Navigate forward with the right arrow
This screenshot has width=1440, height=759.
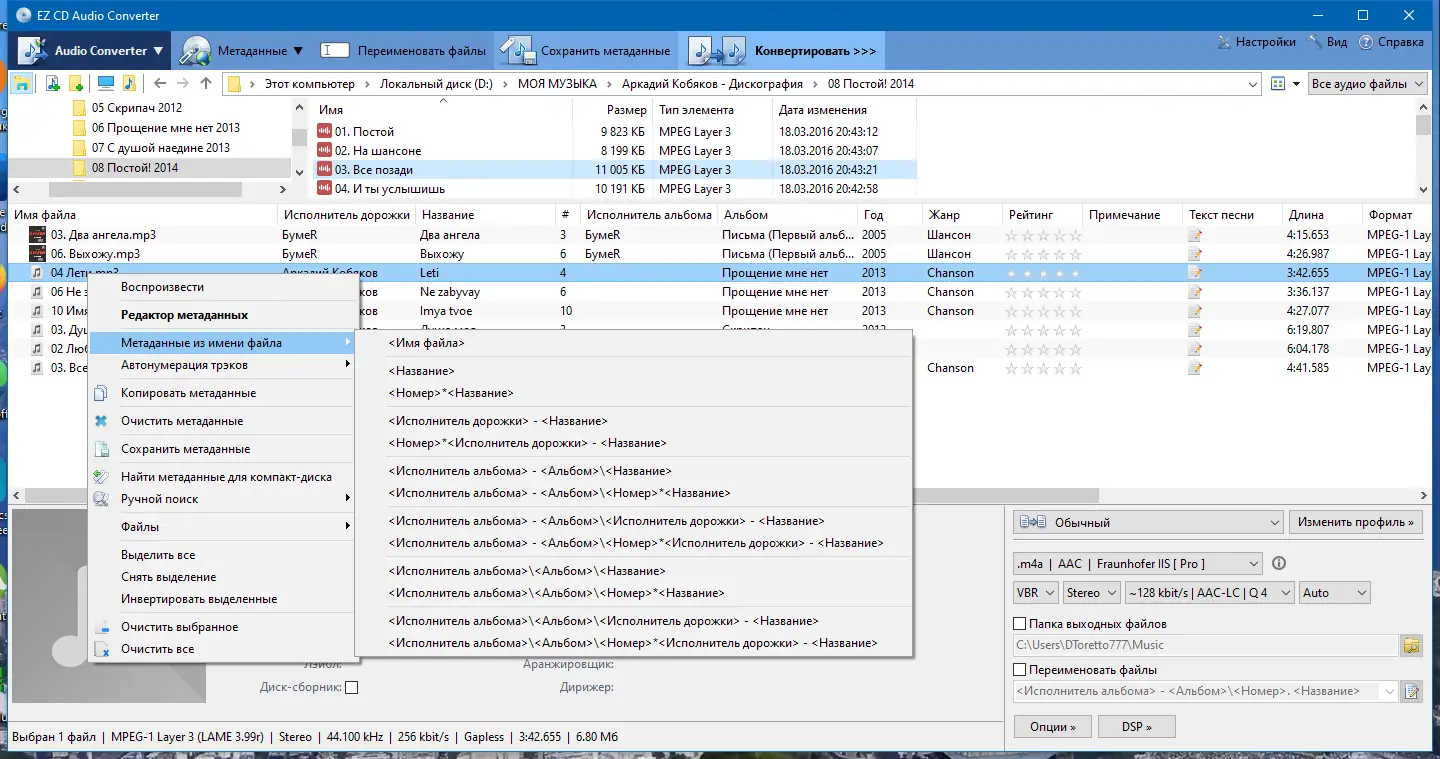point(183,84)
